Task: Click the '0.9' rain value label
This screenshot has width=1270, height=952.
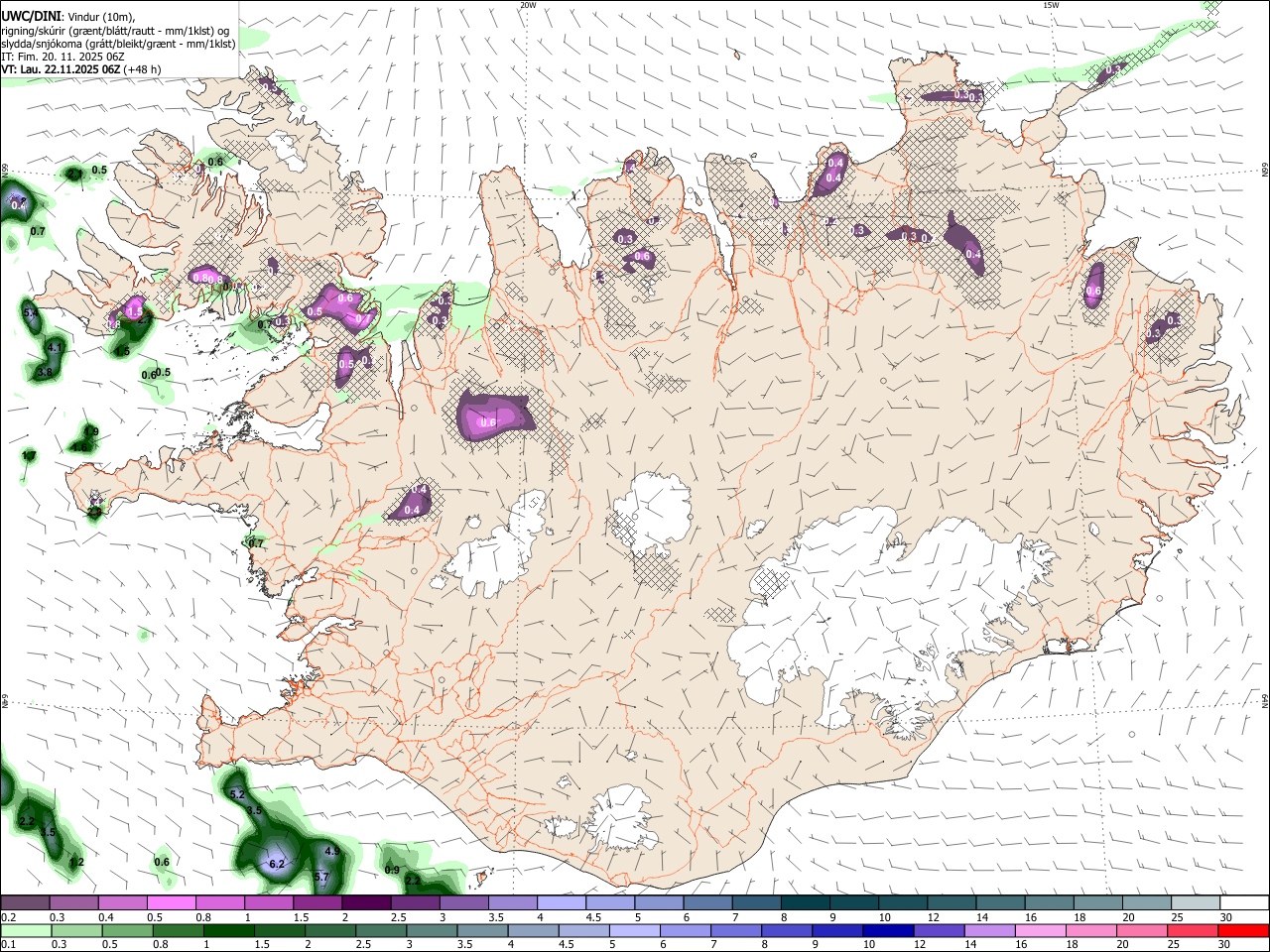Action: tap(392, 870)
